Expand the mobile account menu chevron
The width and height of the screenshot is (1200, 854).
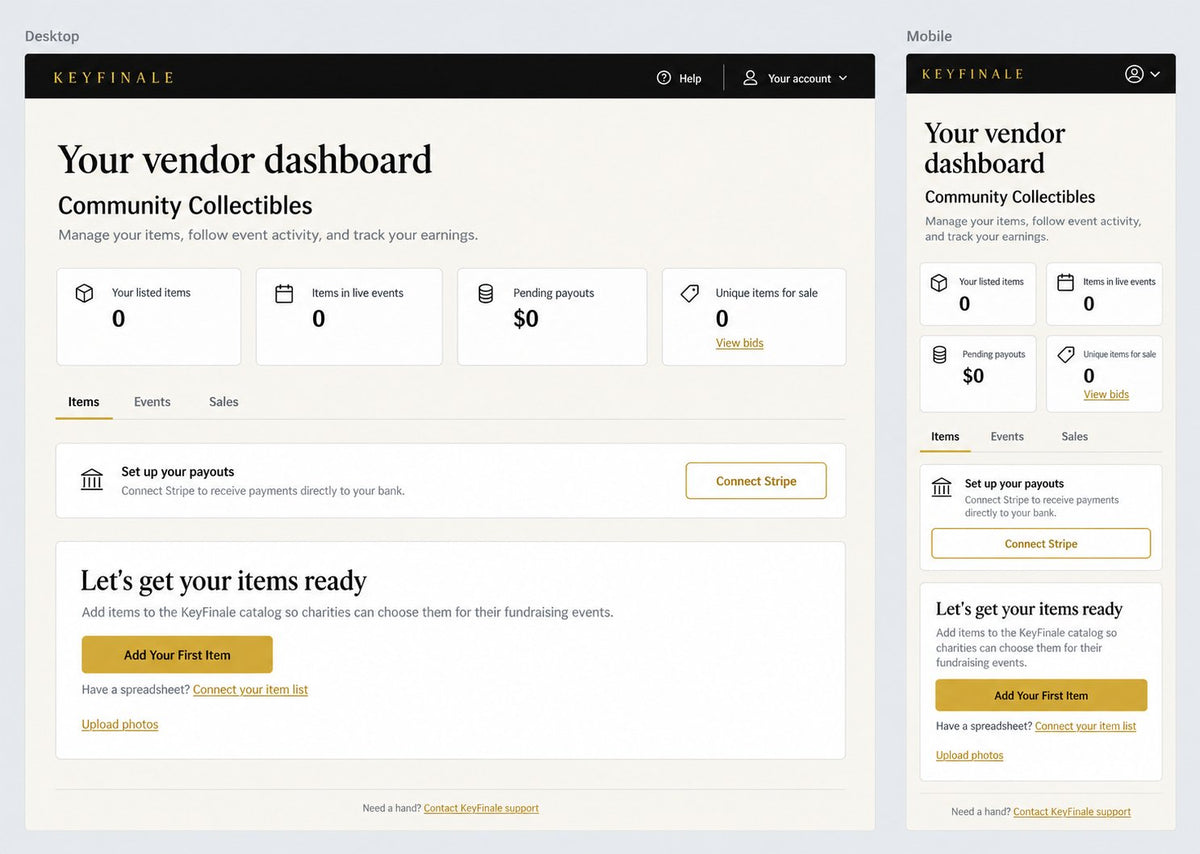tap(1155, 74)
